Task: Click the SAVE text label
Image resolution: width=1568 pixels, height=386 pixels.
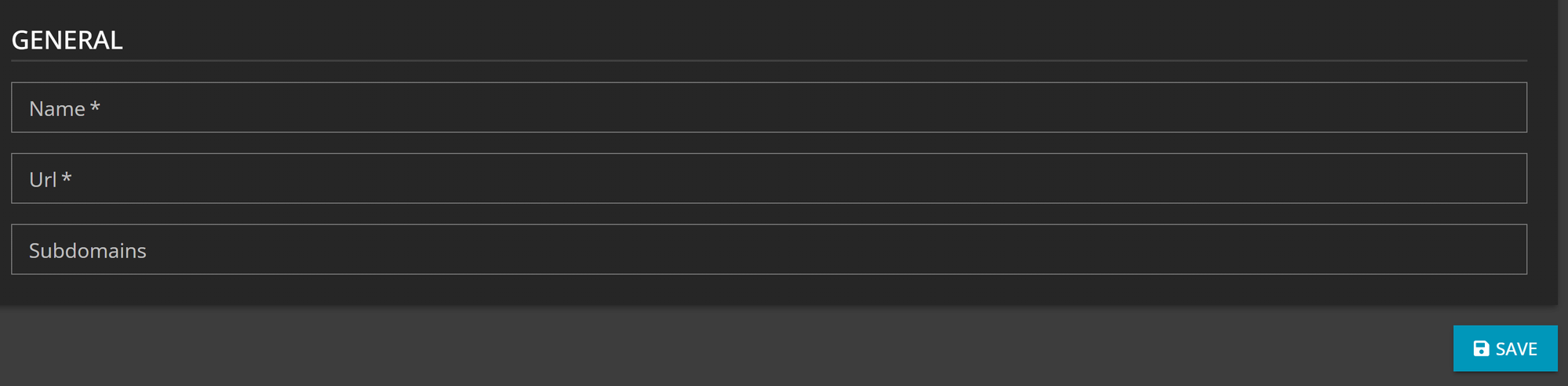Action: point(1516,349)
